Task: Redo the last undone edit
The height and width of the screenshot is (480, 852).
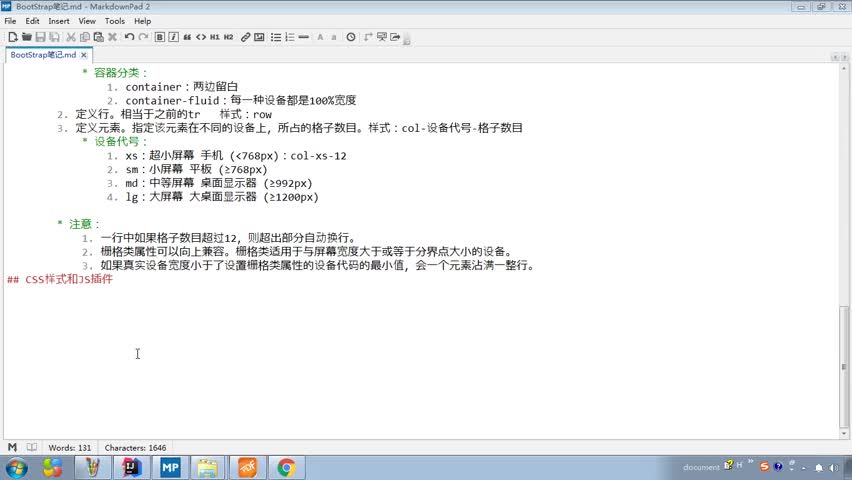Action: coord(143,37)
